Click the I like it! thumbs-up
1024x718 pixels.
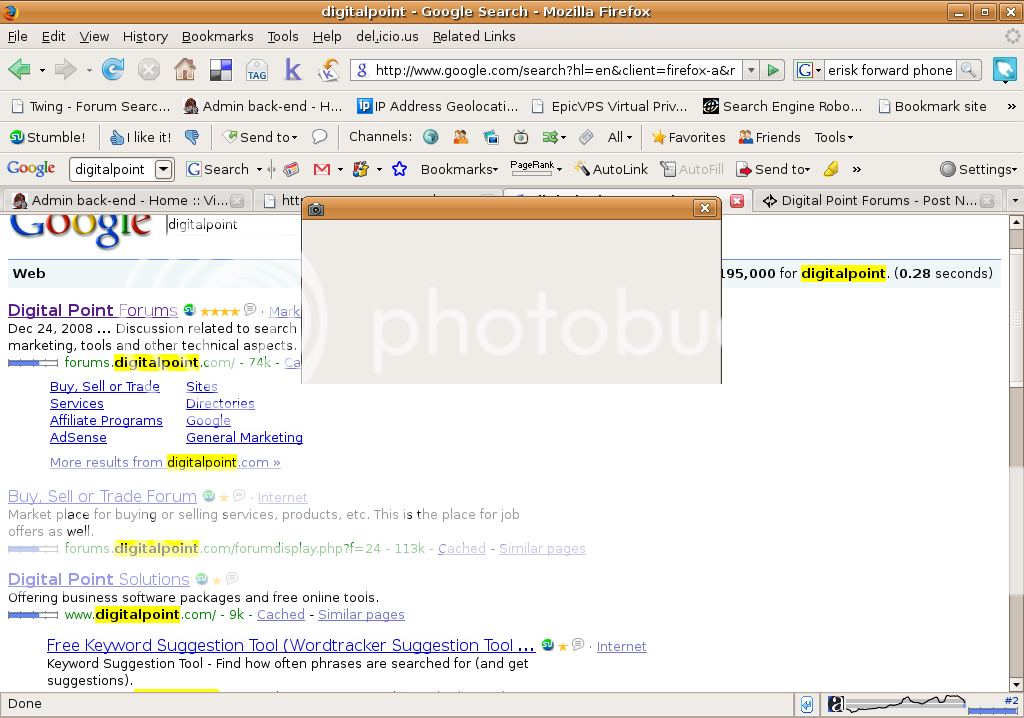[140, 137]
